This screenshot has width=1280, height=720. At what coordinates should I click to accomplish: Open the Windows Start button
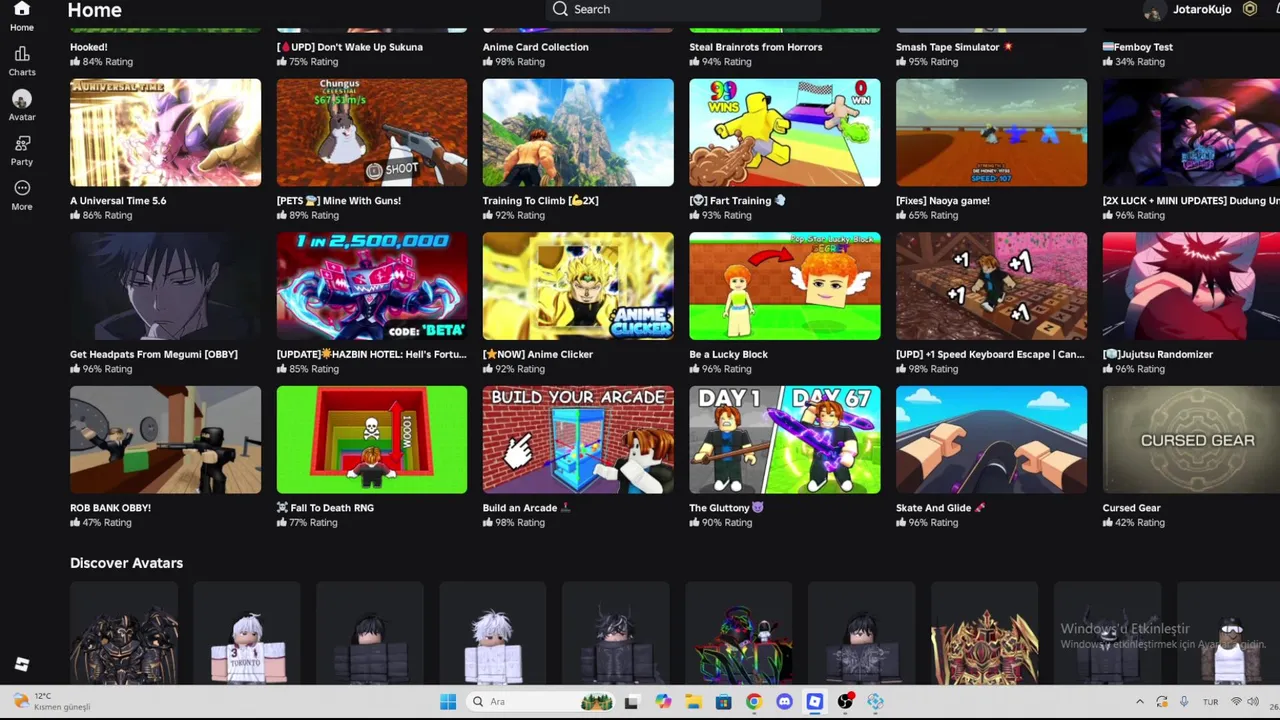[x=448, y=702]
